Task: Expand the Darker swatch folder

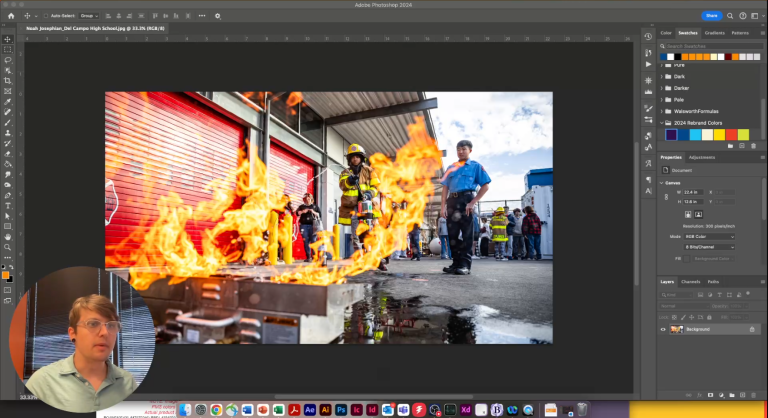Action: 662,88
